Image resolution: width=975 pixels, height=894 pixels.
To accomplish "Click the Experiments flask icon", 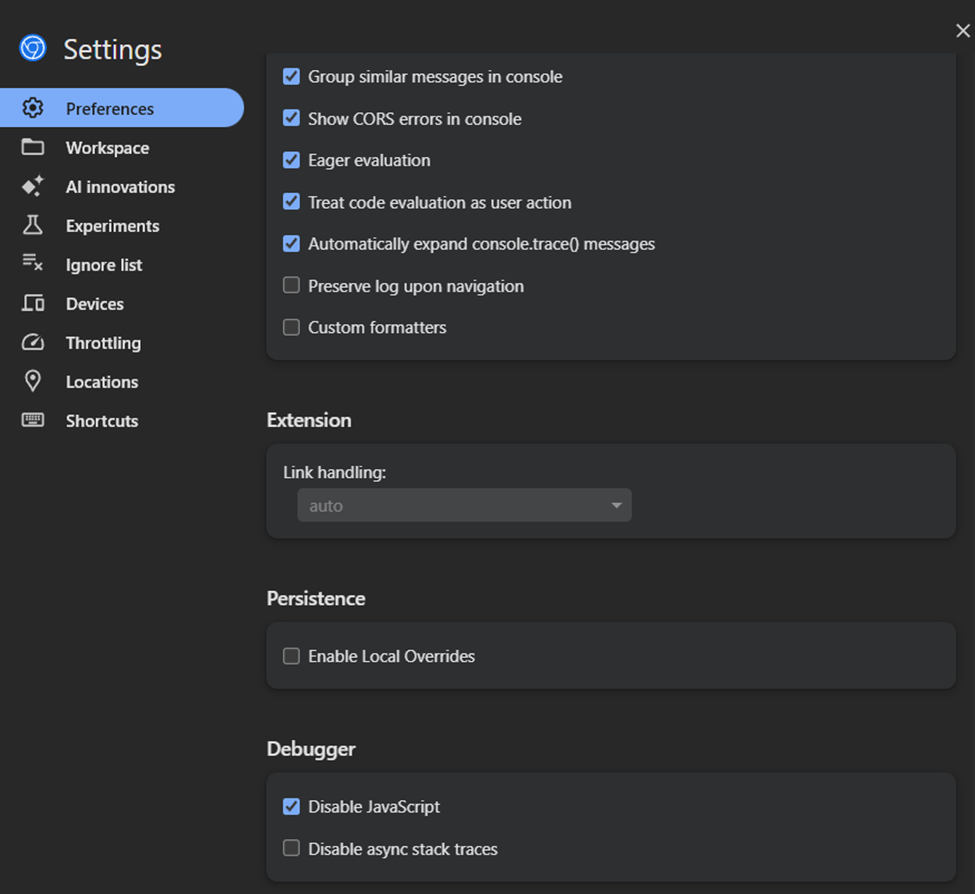I will coord(33,225).
